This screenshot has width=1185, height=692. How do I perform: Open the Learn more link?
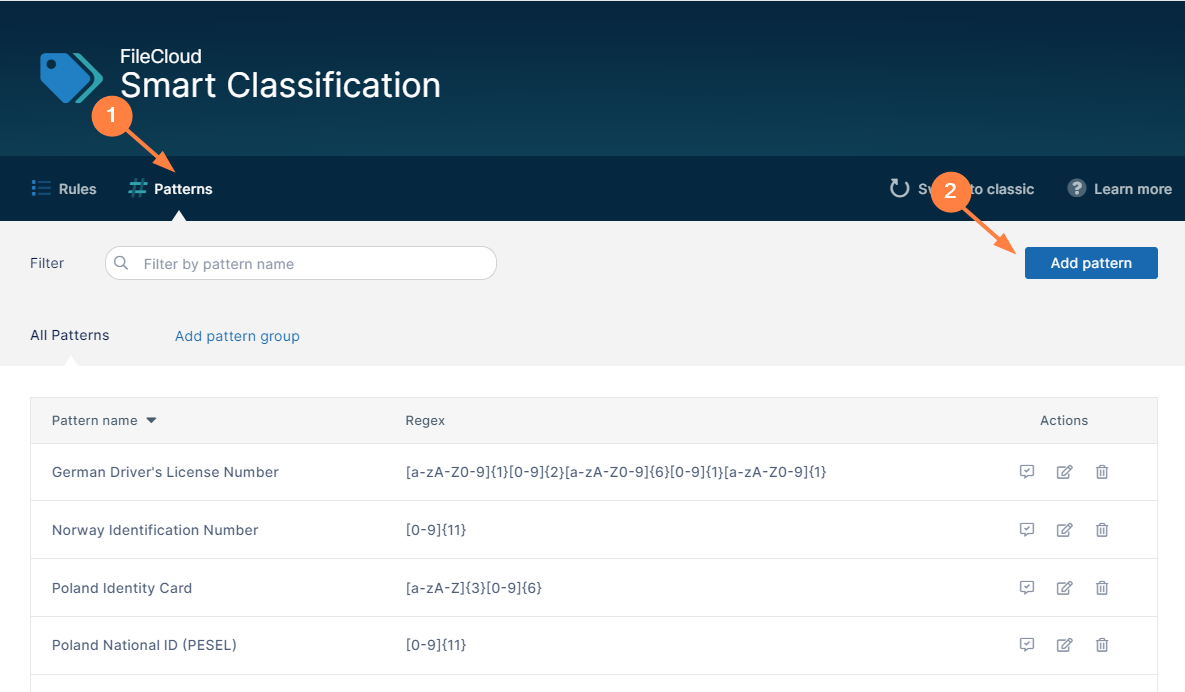(x=1119, y=189)
